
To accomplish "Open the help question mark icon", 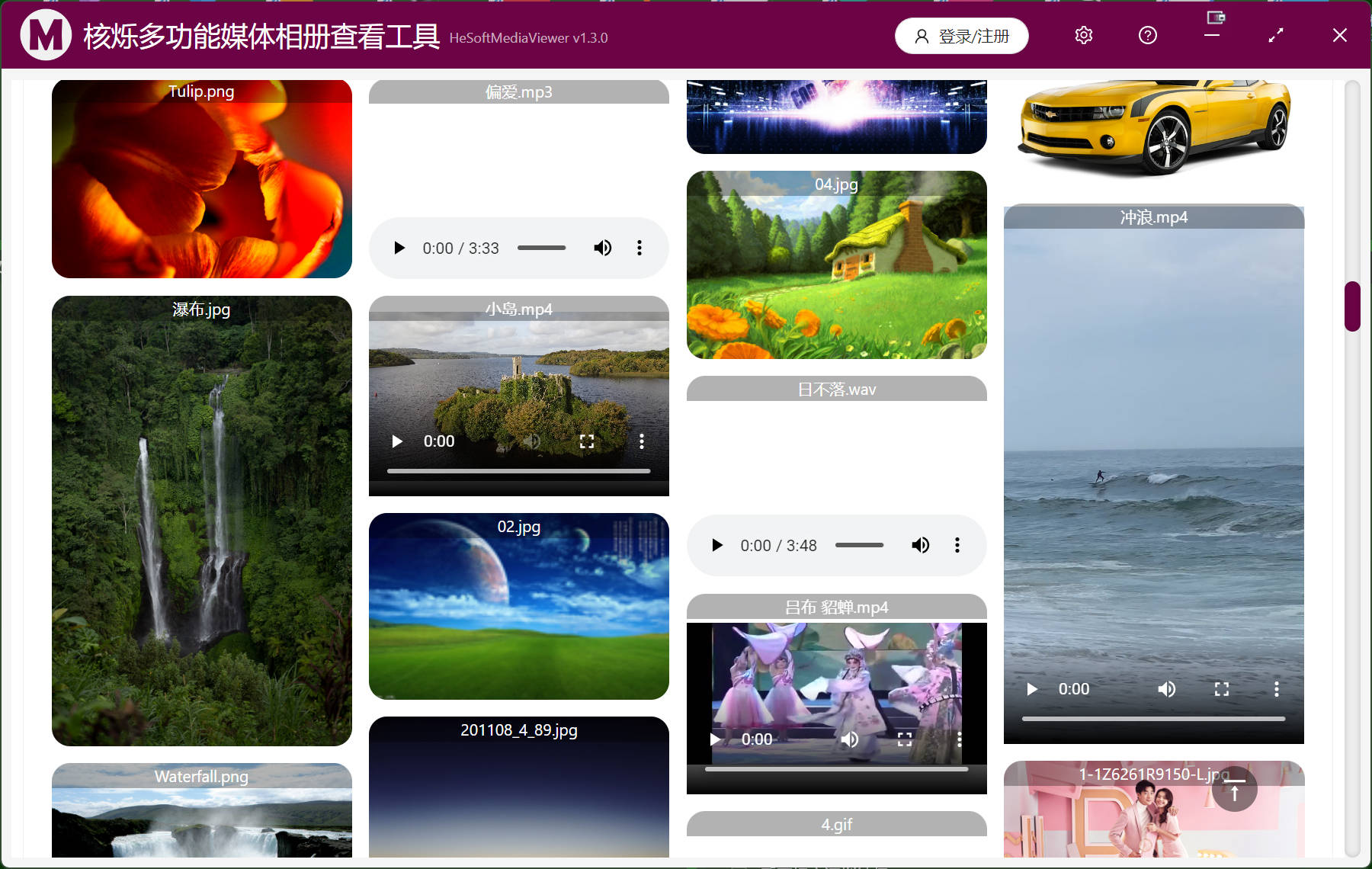I will point(1148,35).
